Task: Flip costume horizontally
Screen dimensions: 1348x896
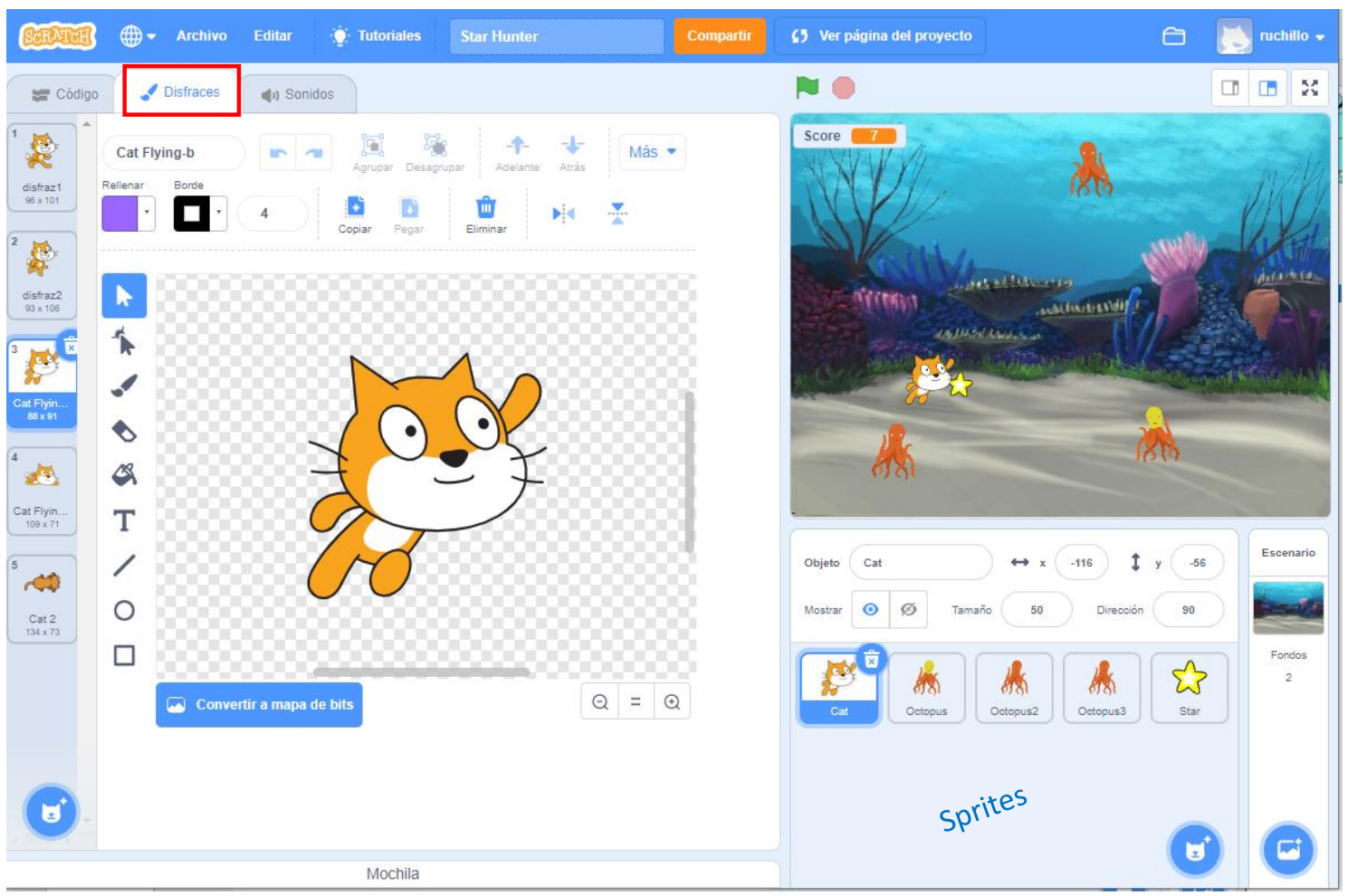Action: coord(563,214)
